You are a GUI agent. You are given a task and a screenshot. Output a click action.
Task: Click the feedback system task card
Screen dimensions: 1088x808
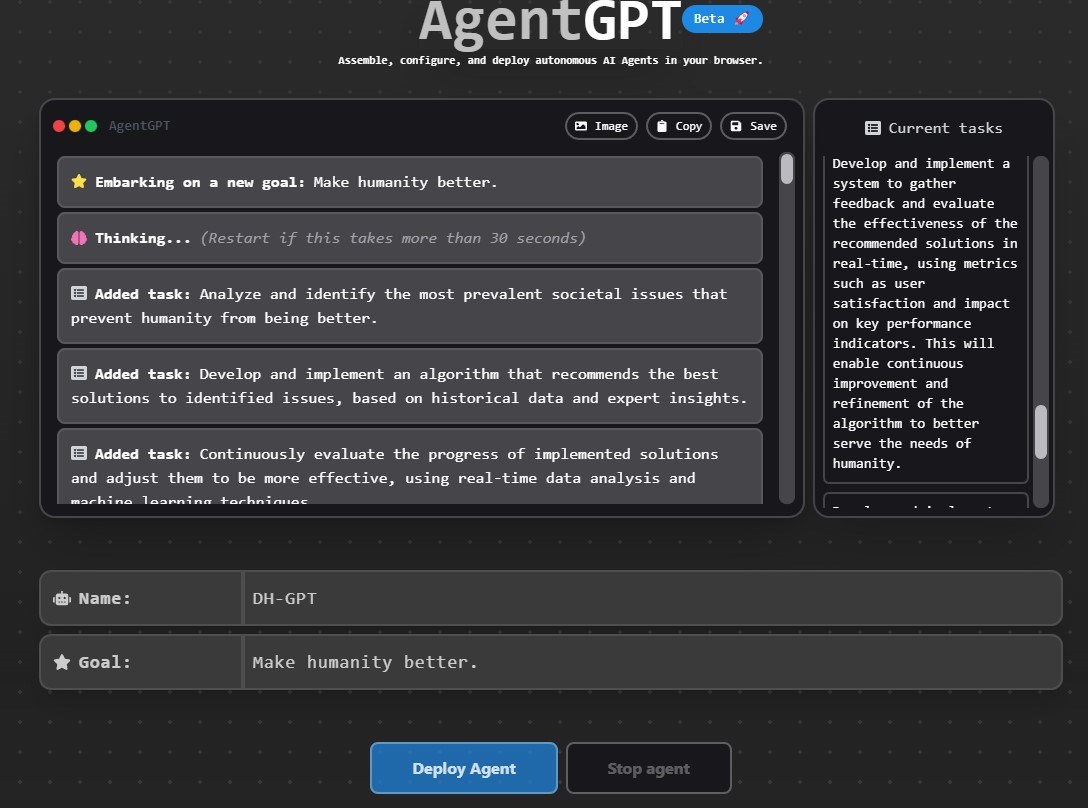(926, 318)
